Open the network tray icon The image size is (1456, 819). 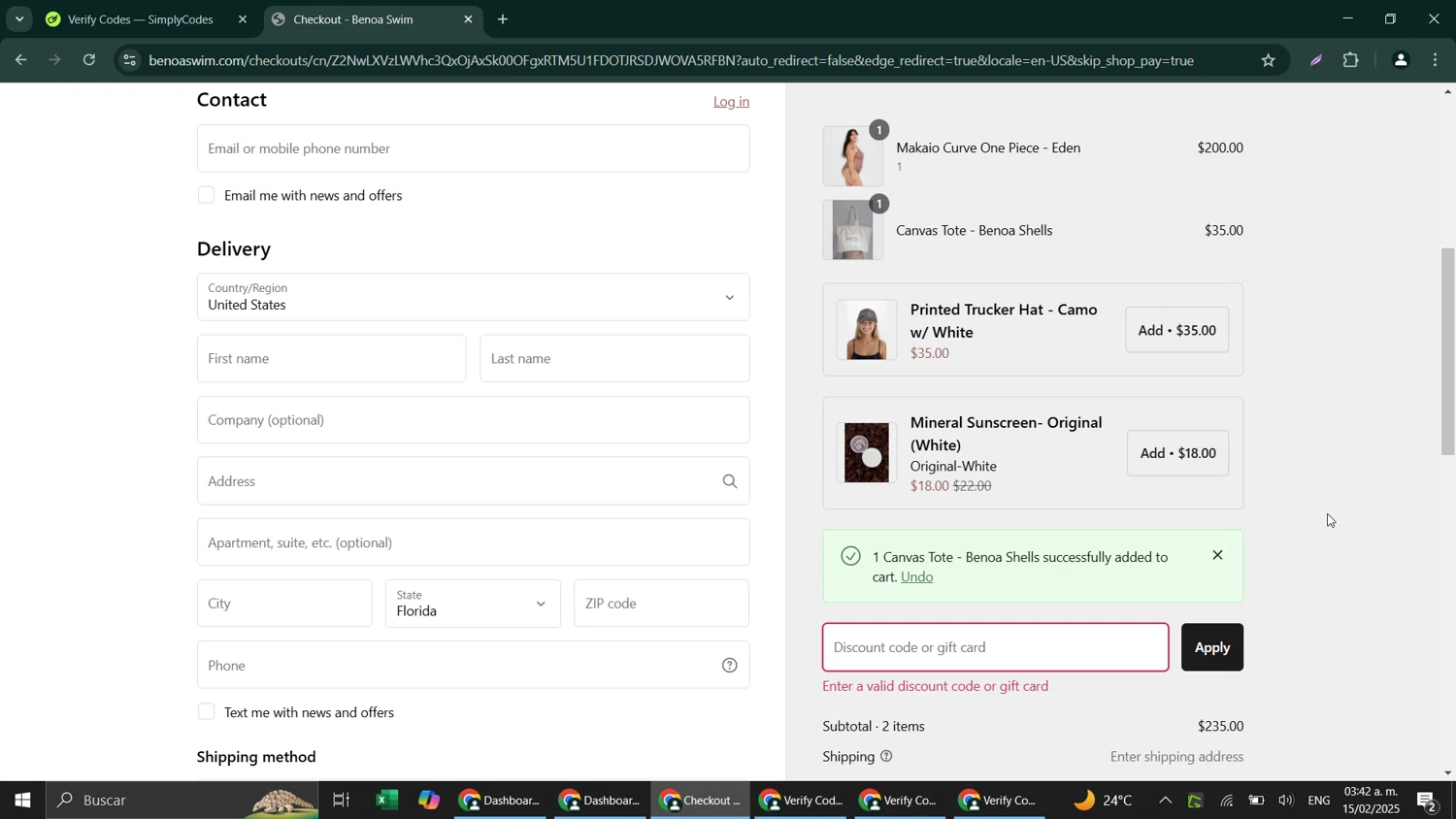click(x=1227, y=801)
